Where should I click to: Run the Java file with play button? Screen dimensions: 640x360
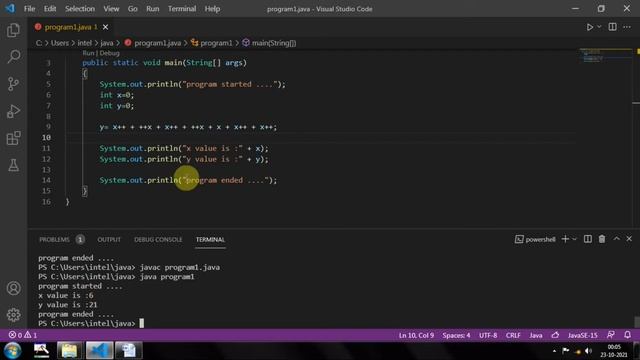pos(590,27)
